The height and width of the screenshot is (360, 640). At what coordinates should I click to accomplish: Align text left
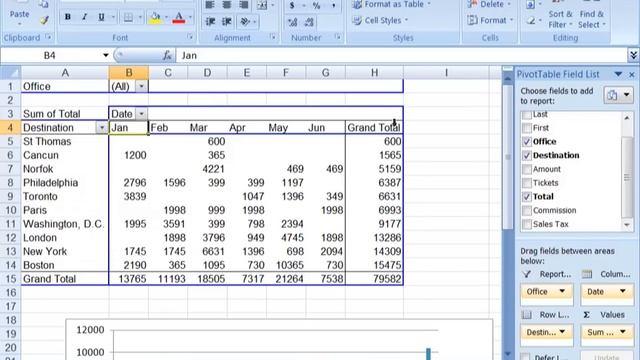(x=210, y=5)
